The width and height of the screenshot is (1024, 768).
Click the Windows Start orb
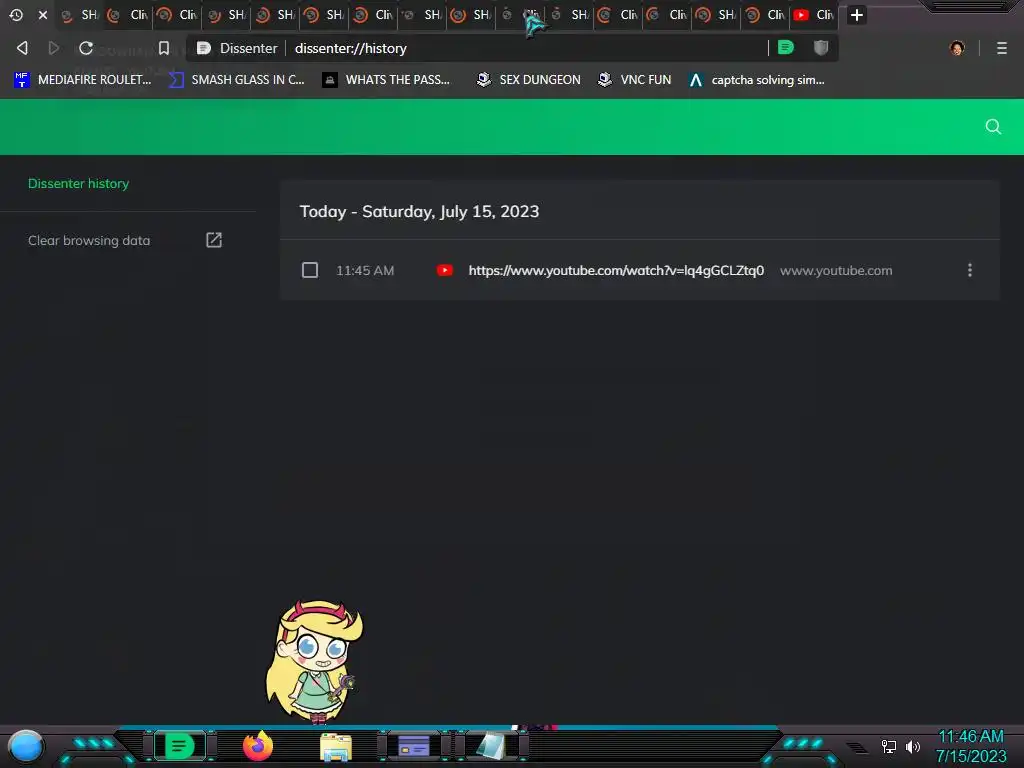click(x=25, y=746)
